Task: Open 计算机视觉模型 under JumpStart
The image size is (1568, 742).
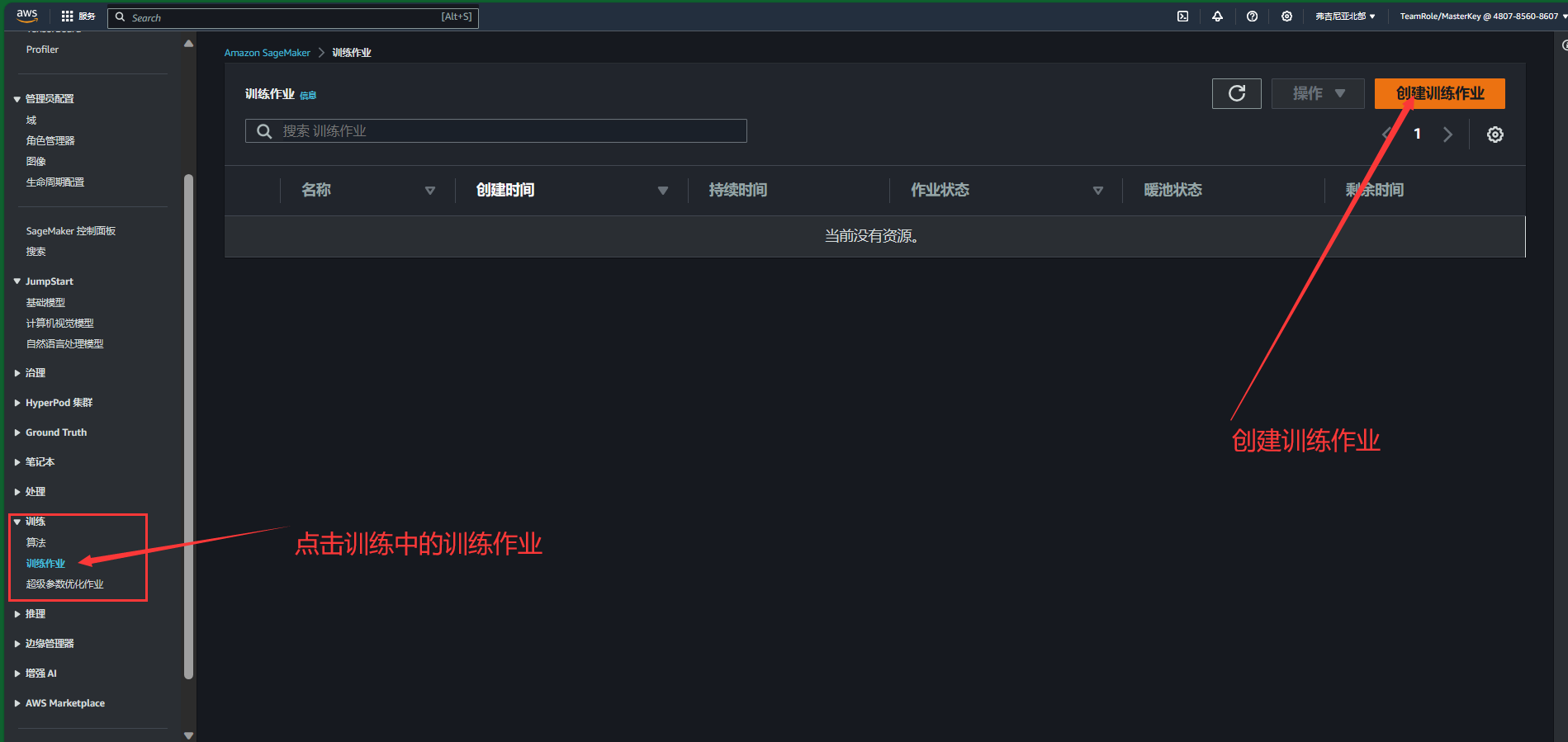Action: pyautogui.click(x=60, y=324)
